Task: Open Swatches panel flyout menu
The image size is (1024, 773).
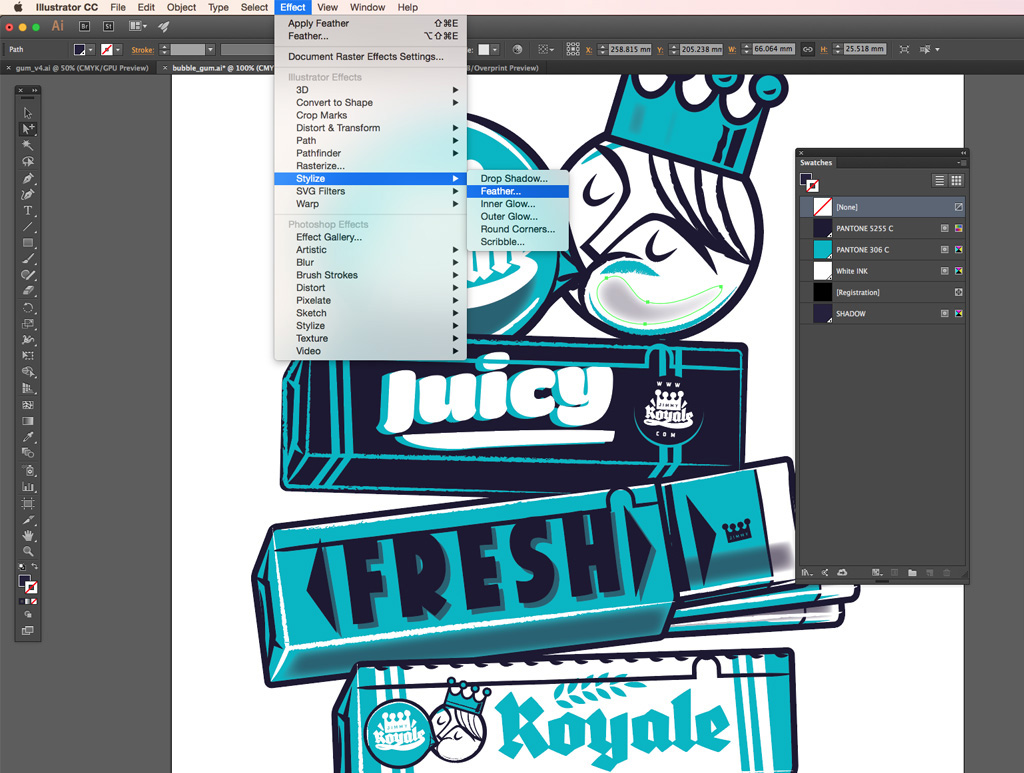Action: (958, 162)
